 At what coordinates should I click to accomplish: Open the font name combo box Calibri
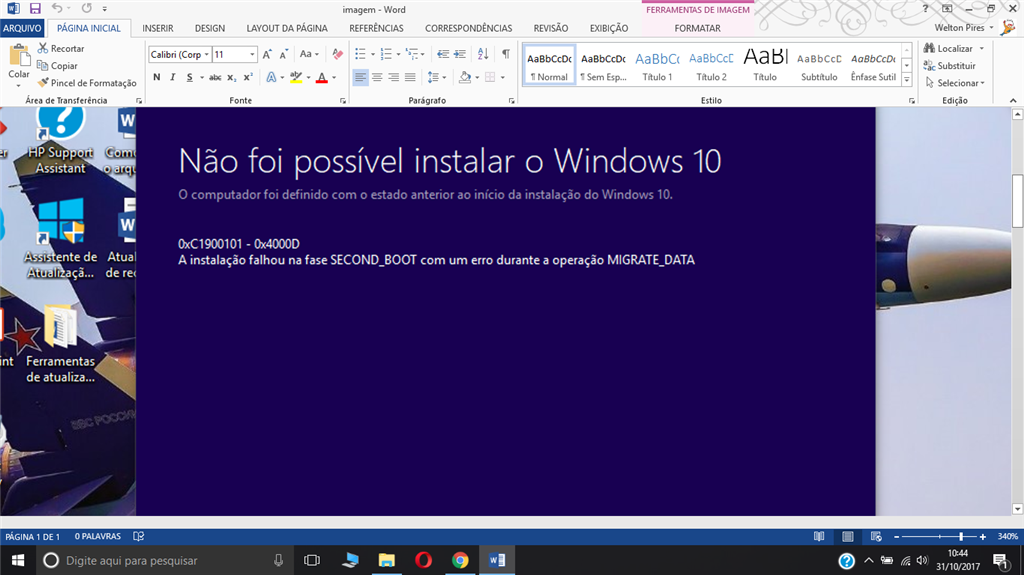[180, 54]
